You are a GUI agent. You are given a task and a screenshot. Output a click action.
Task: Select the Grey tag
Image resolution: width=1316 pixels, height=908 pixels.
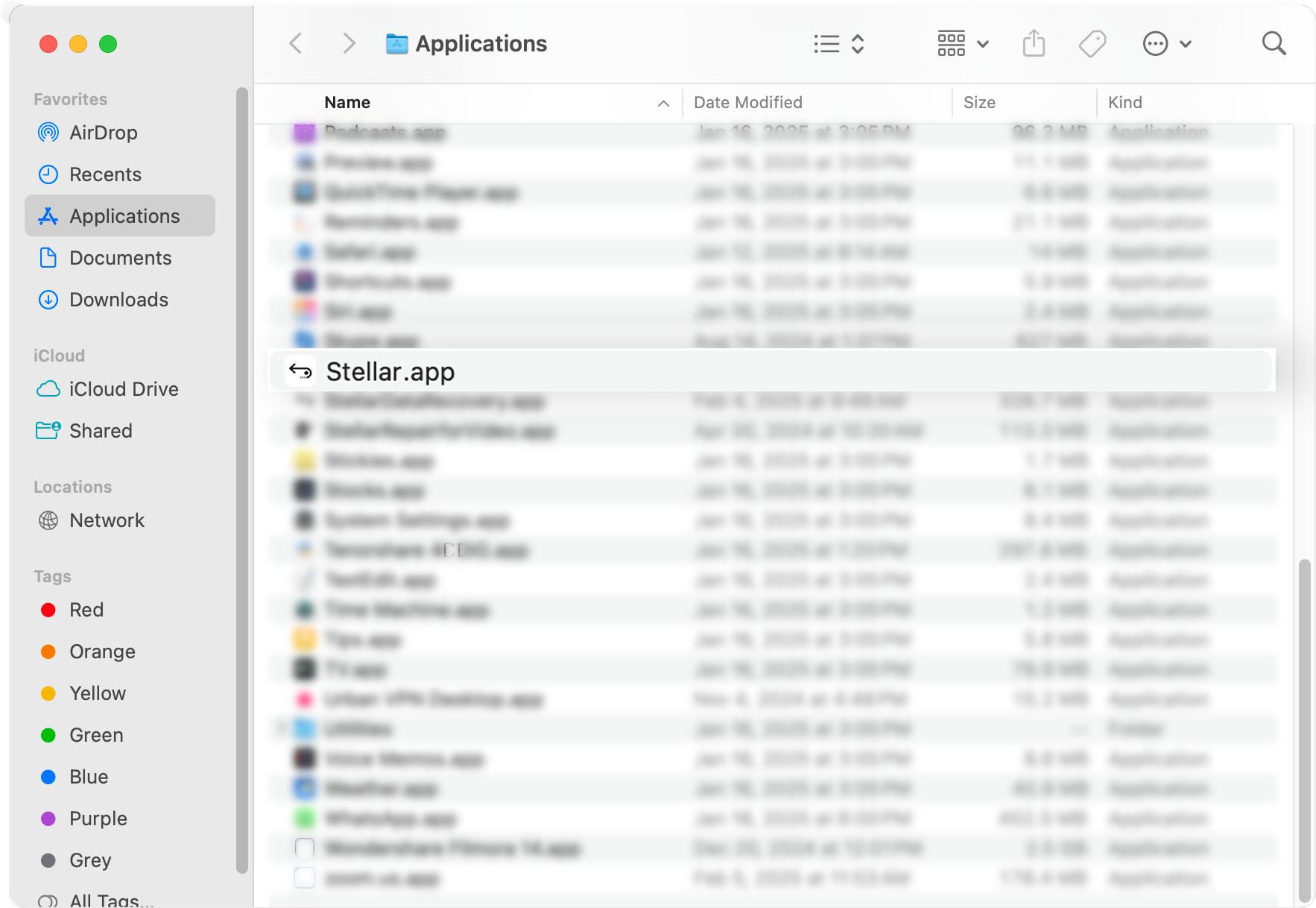pos(119,860)
